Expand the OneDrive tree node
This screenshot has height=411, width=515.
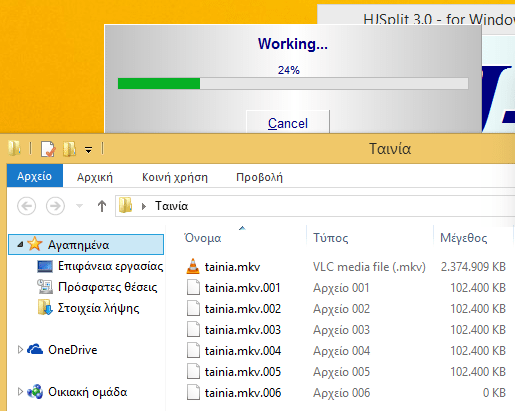[x=20, y=349]
